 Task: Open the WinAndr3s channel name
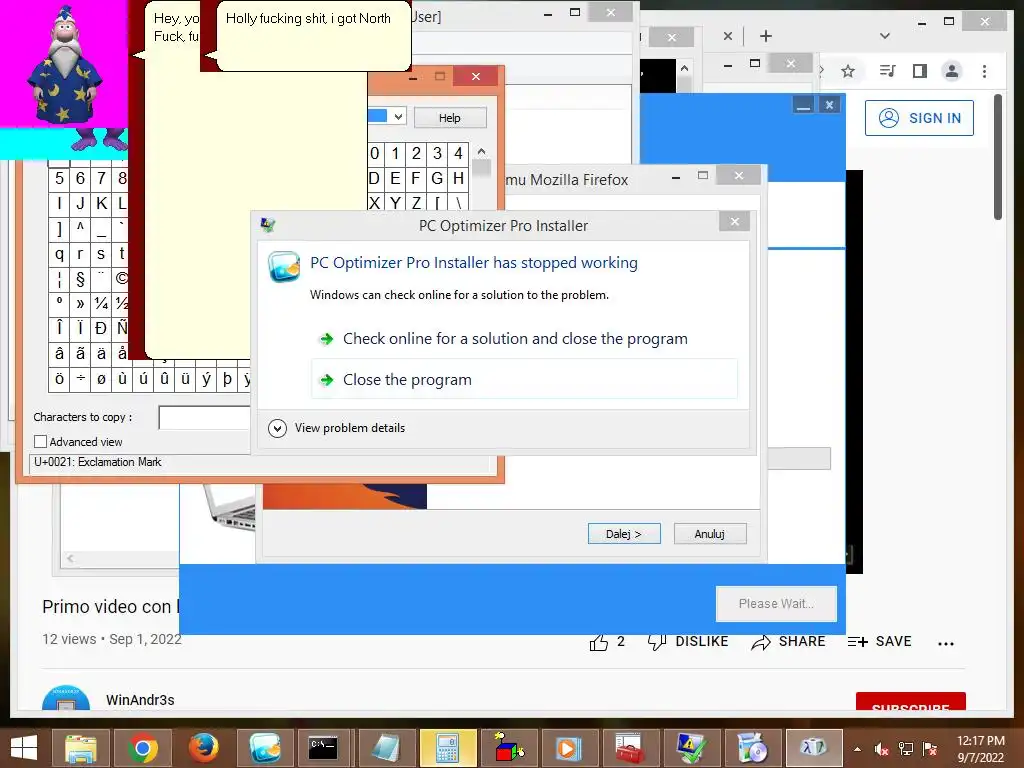point(140,700)
